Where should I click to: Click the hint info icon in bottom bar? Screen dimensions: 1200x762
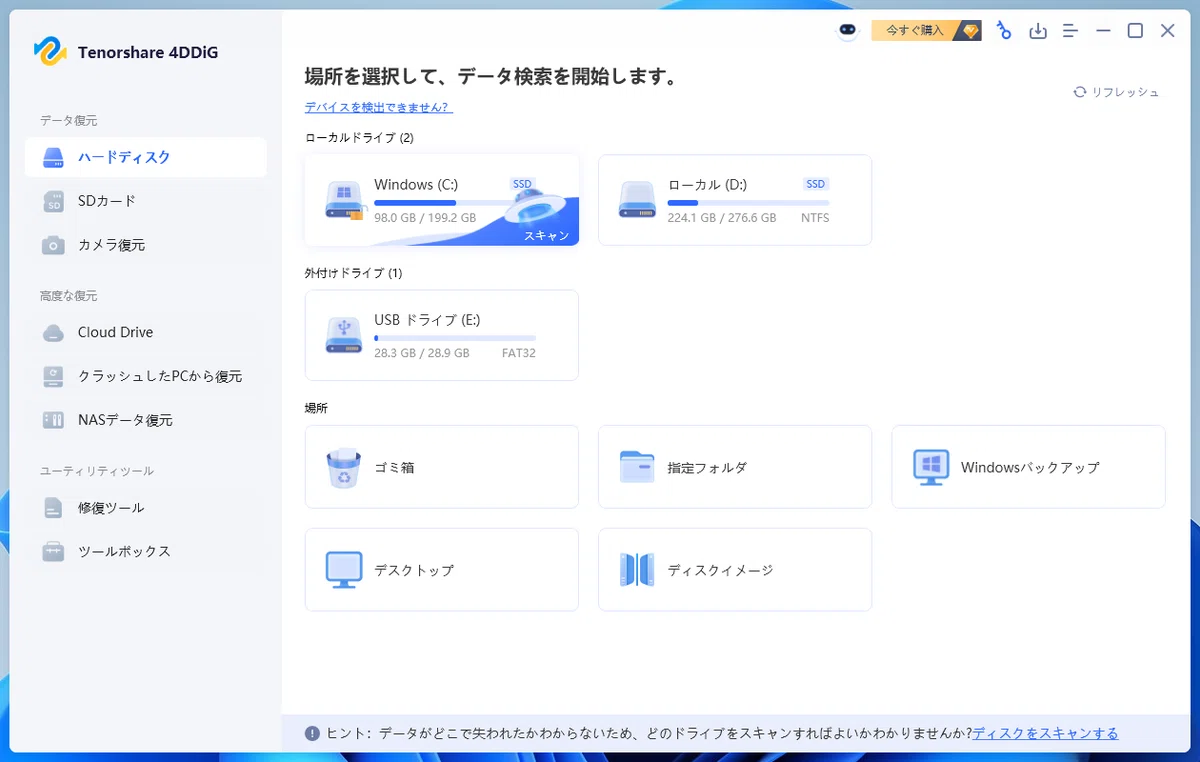(x=313, y=734)
